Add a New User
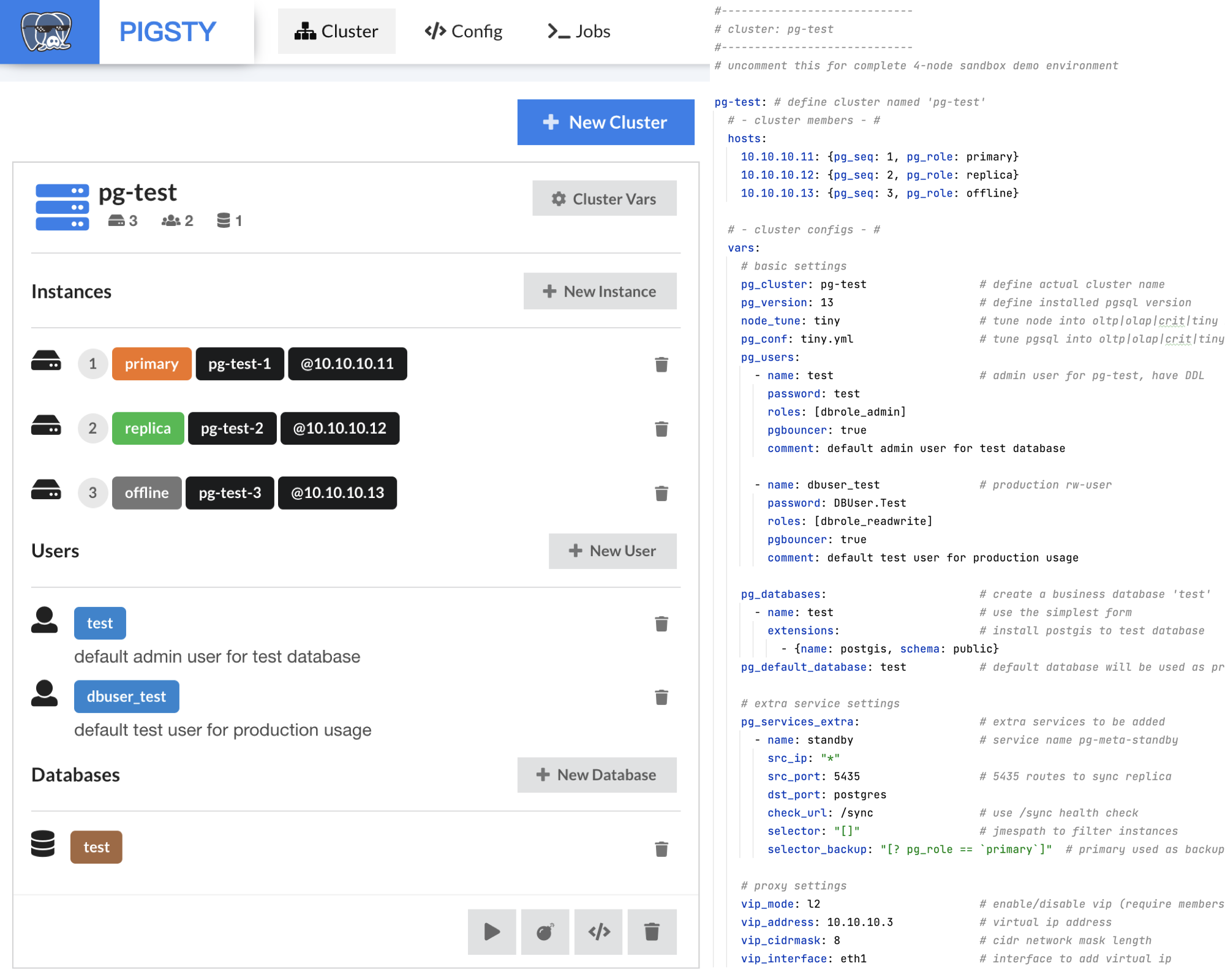This screenshot has height=980, width=1225. point(612,551)
